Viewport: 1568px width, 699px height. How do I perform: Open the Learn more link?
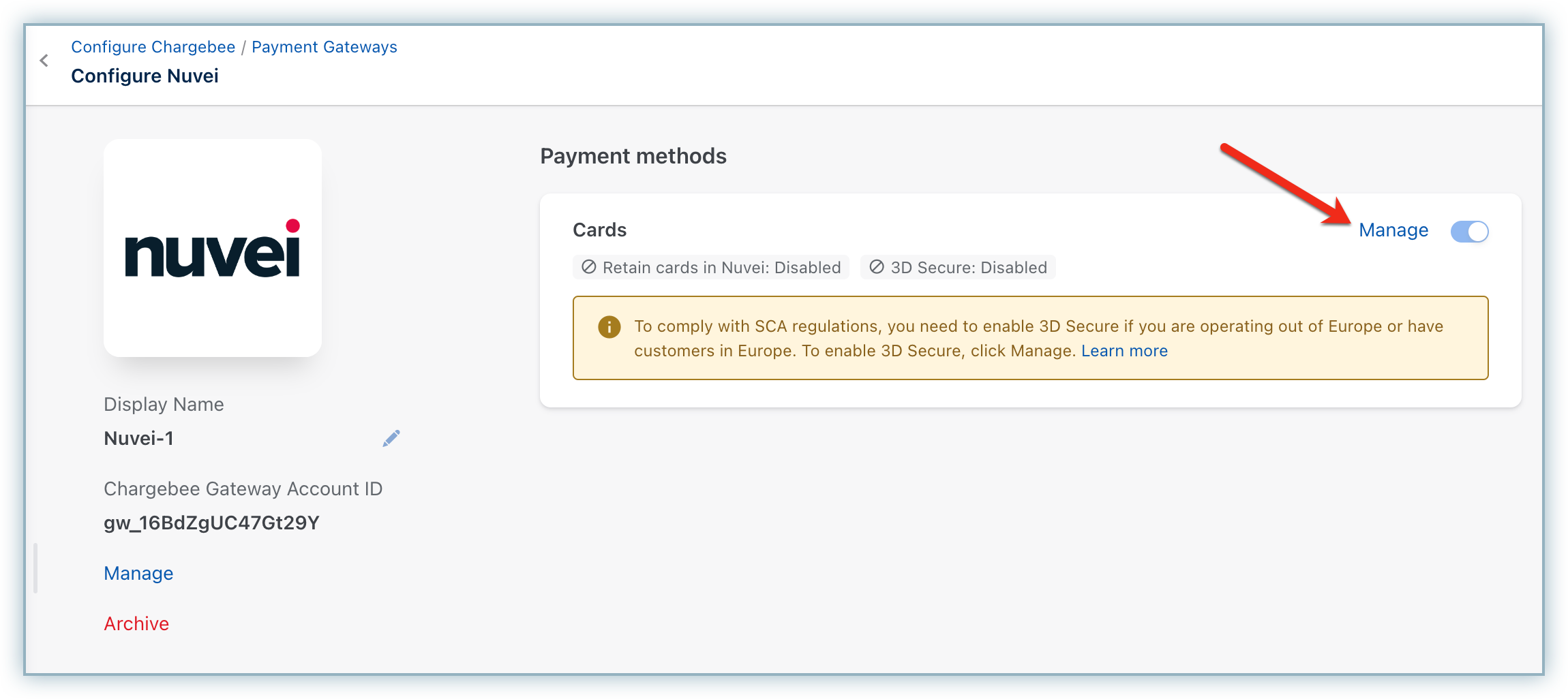click(1124, 351)
